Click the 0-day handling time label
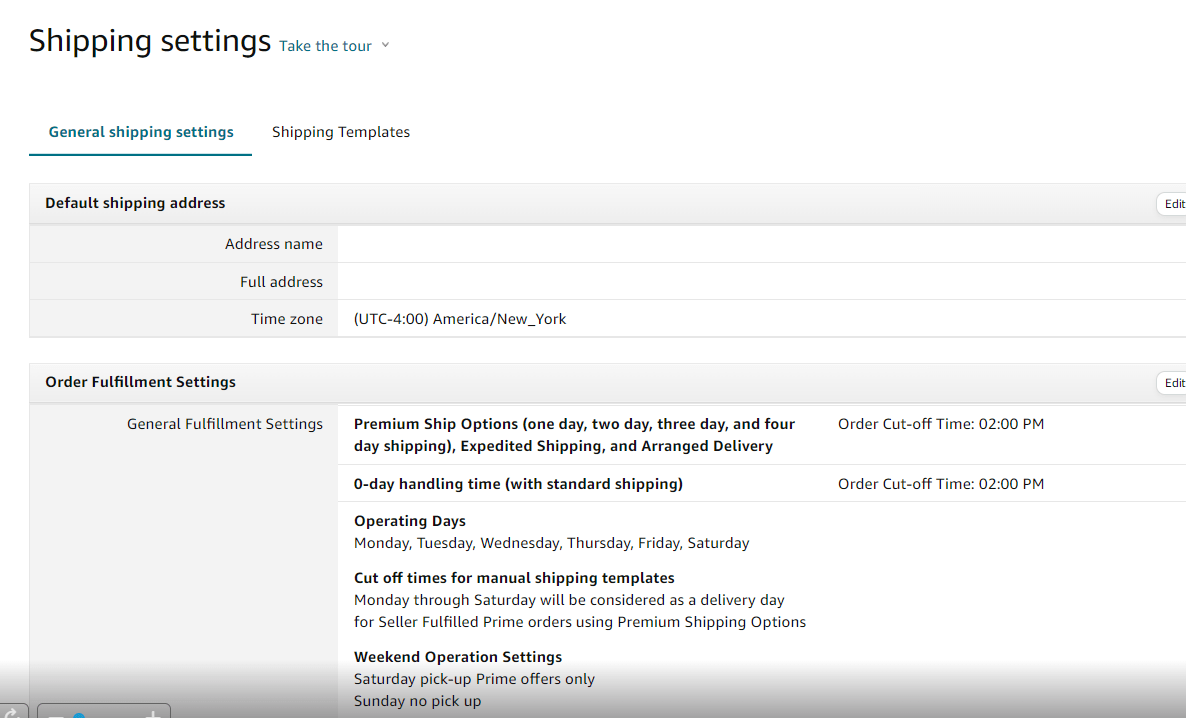1186x718 pixels. (517, 483)
